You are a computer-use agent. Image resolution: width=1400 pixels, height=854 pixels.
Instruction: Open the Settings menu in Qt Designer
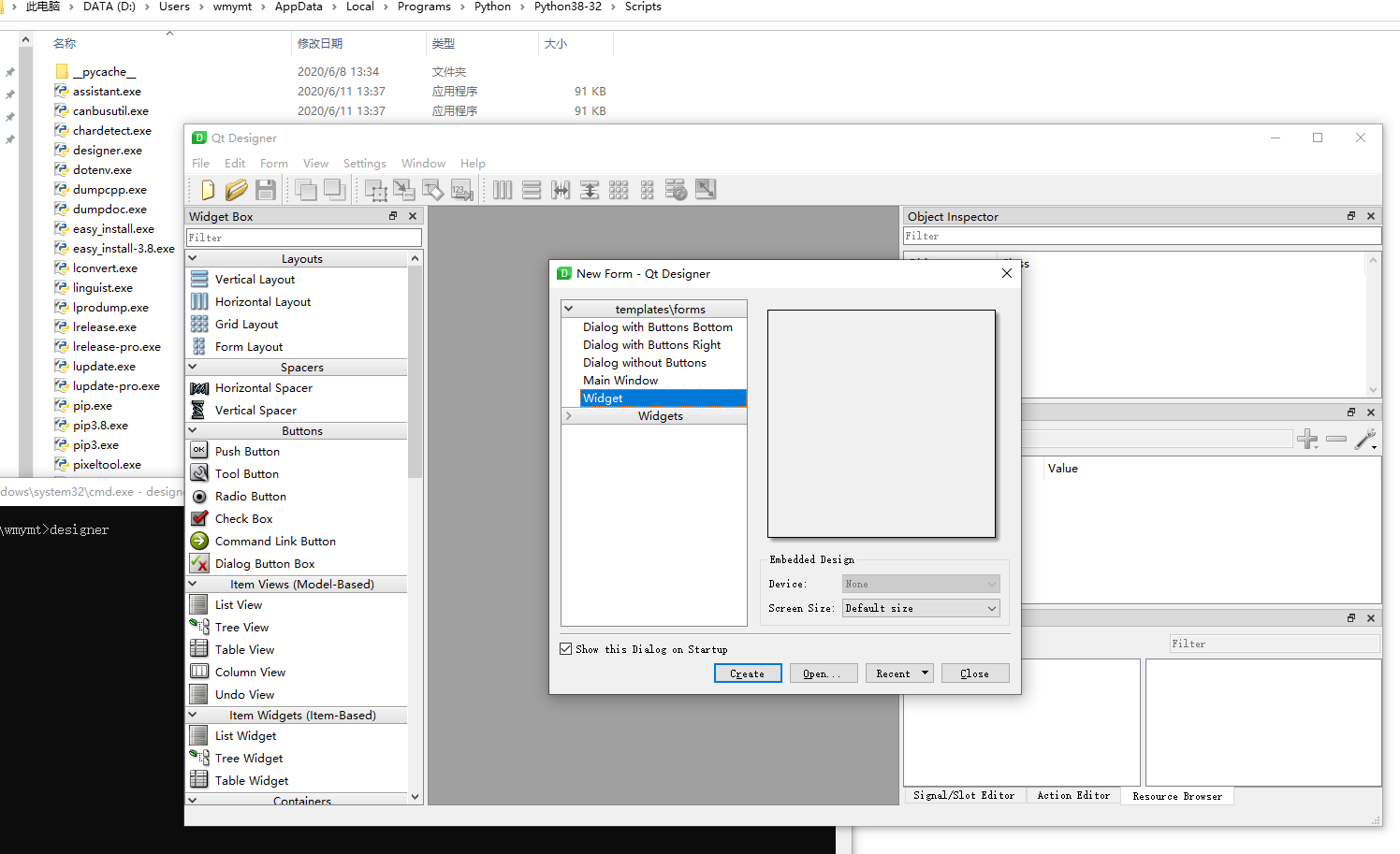(x=364, y=163)
